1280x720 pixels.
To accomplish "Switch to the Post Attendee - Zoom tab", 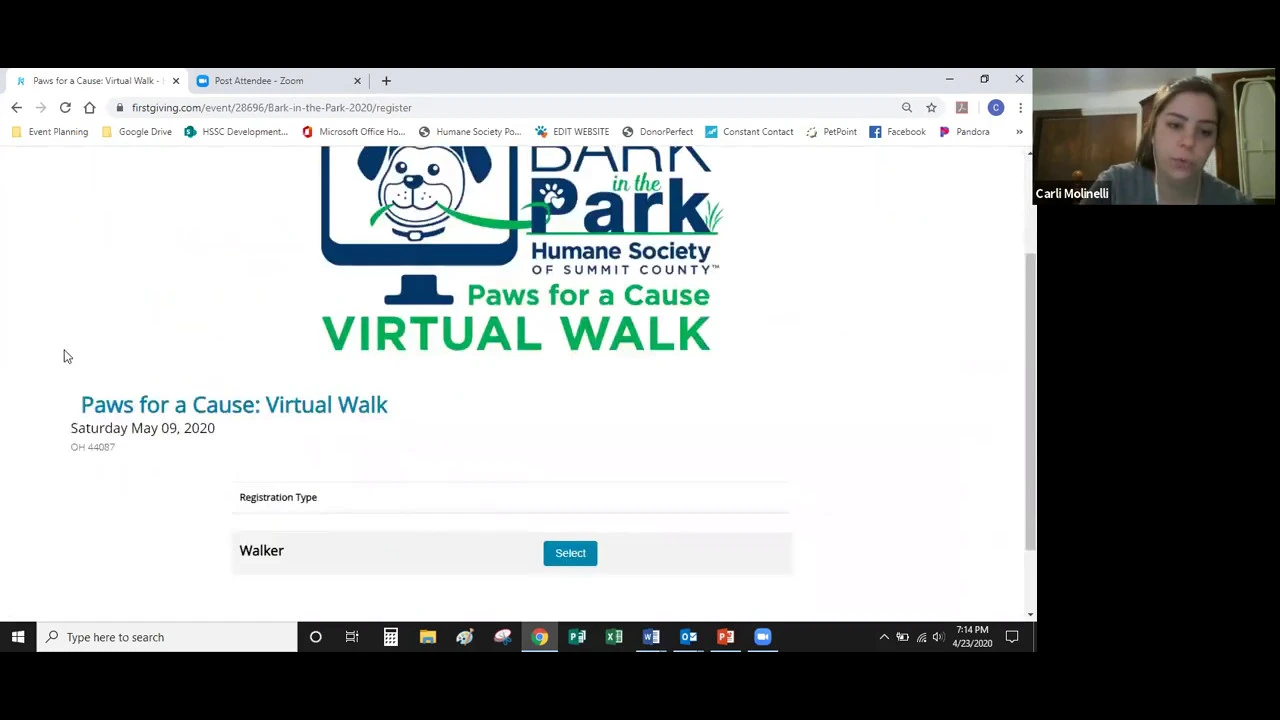I will tap(279, 80).
